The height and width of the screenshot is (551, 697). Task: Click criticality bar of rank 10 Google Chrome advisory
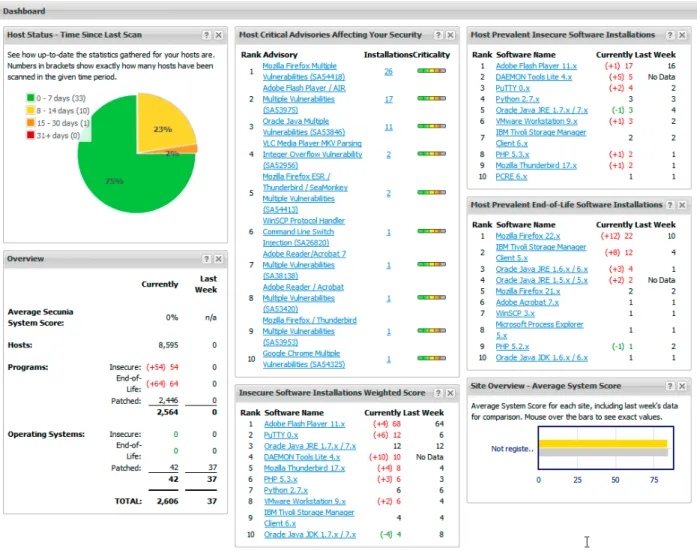[431, 358]
